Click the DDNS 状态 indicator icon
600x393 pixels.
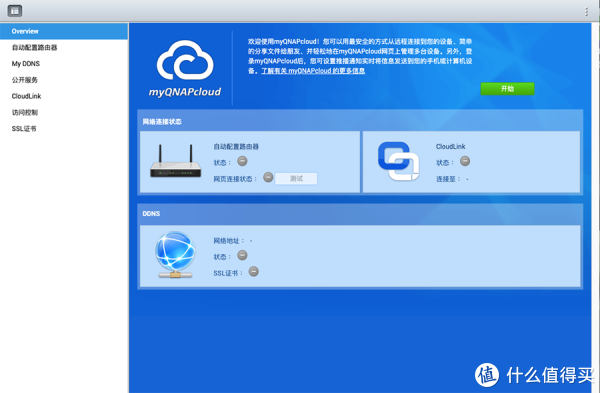click(242, 255)
